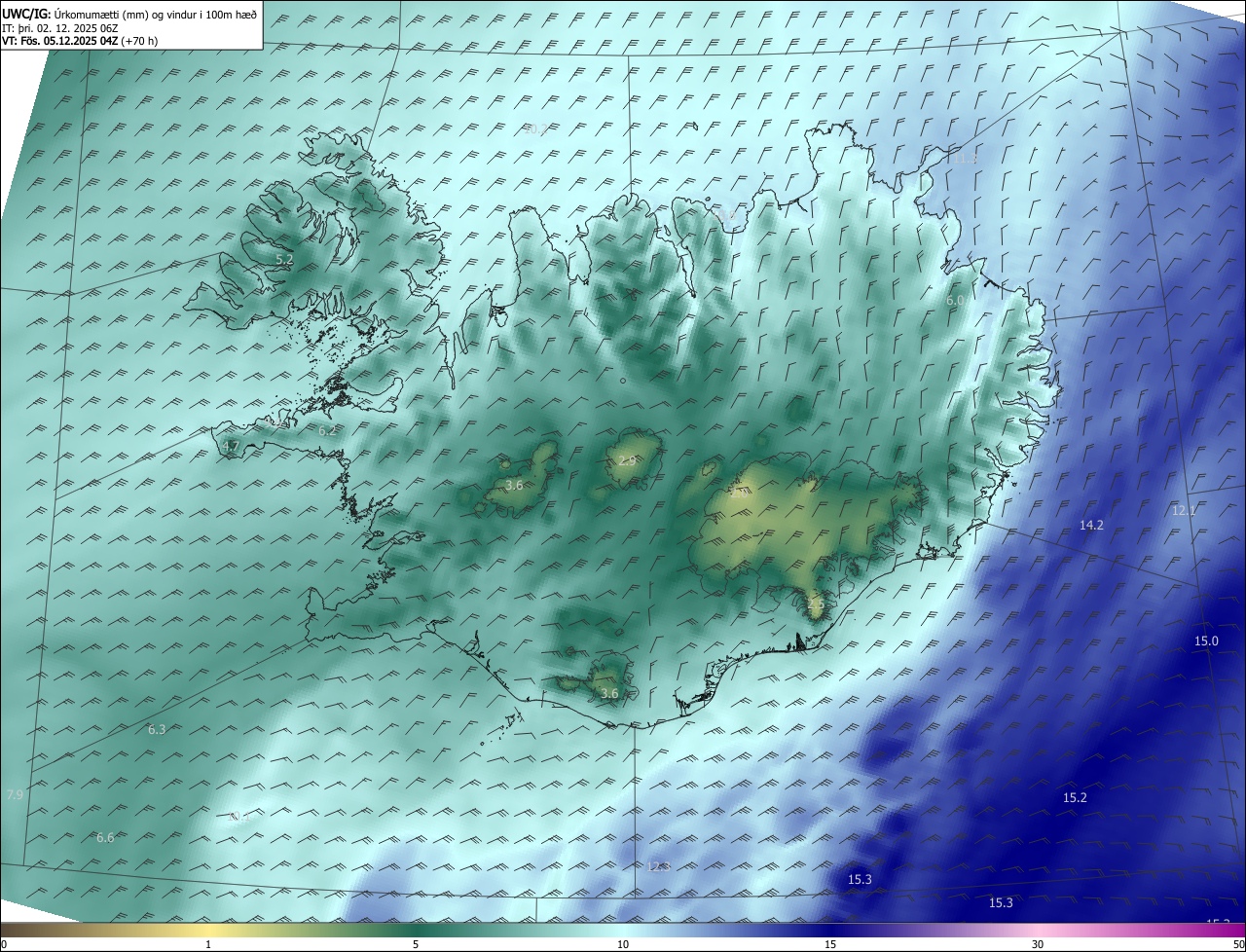The width and height of the screenshot is (1246, 952).
Task: Select the faint 11.3 value label
Action: [x=965, y=158]
